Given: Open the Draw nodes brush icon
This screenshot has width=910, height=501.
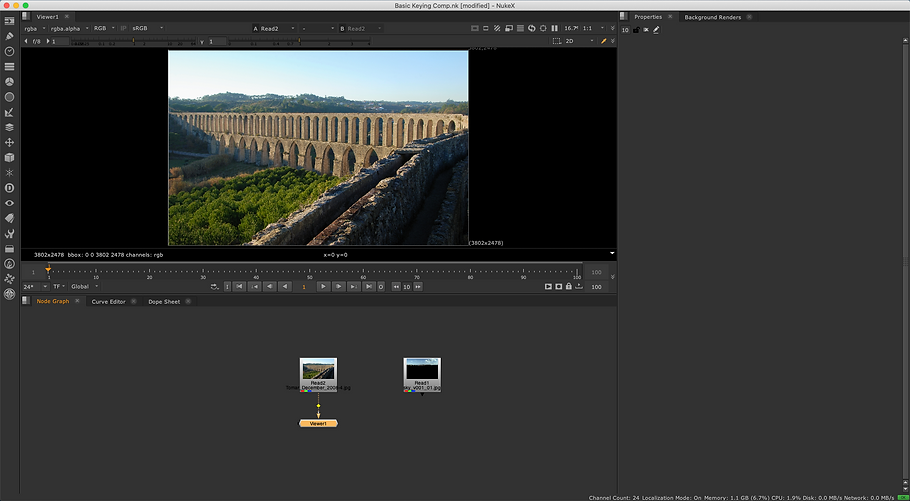Looking at the screenshot, I should [x=9, y=36].
